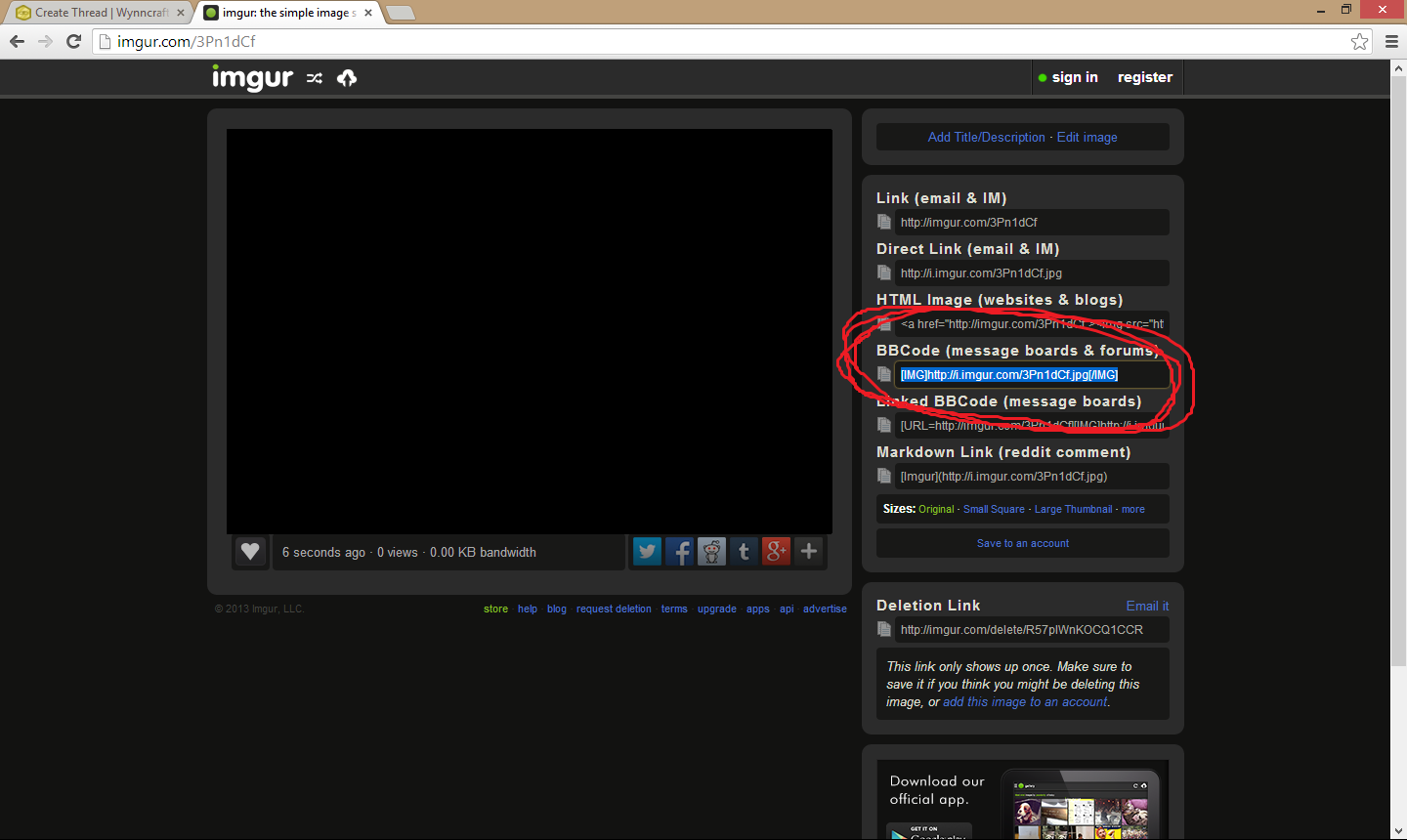Copy the BBCode clipboard icon

pos(884,374)
